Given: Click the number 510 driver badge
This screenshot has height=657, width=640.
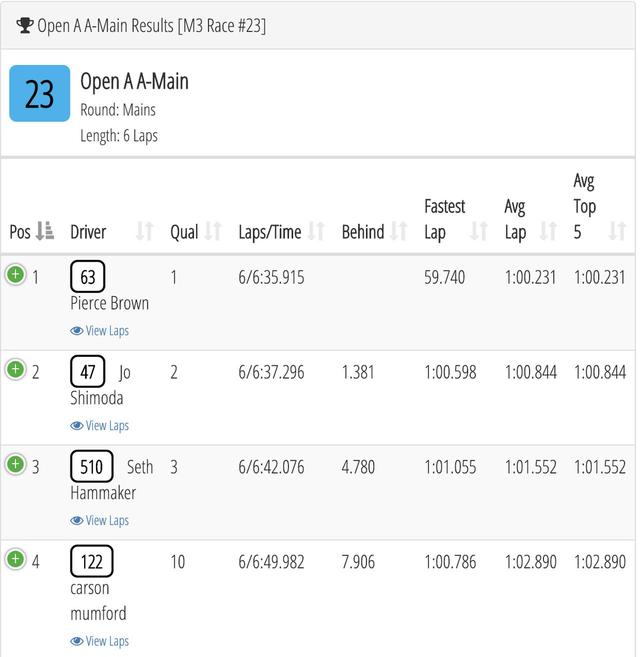Looking at the screenshot, I should [91, 466].
